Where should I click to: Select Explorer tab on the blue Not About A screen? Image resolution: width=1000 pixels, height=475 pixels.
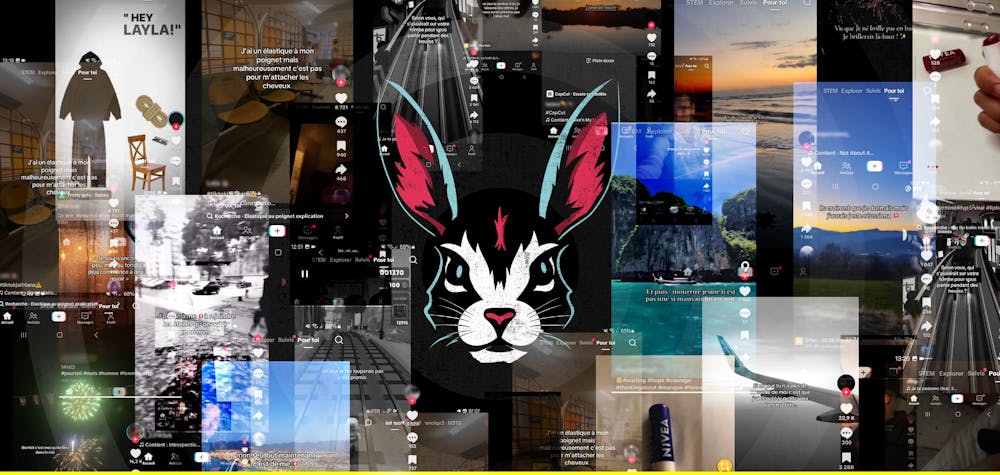pos(851,91)
